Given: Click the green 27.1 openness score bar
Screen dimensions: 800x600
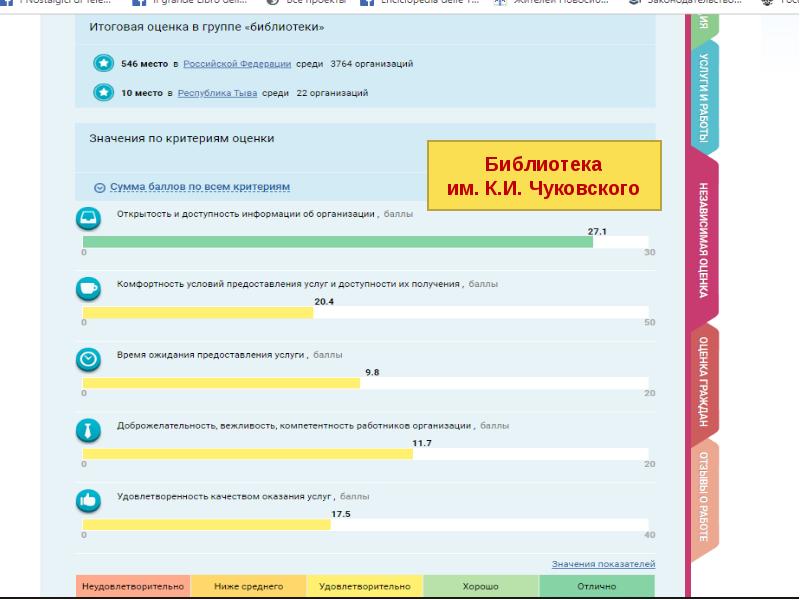Looking at the screenshot, I should tap(337, 241).
